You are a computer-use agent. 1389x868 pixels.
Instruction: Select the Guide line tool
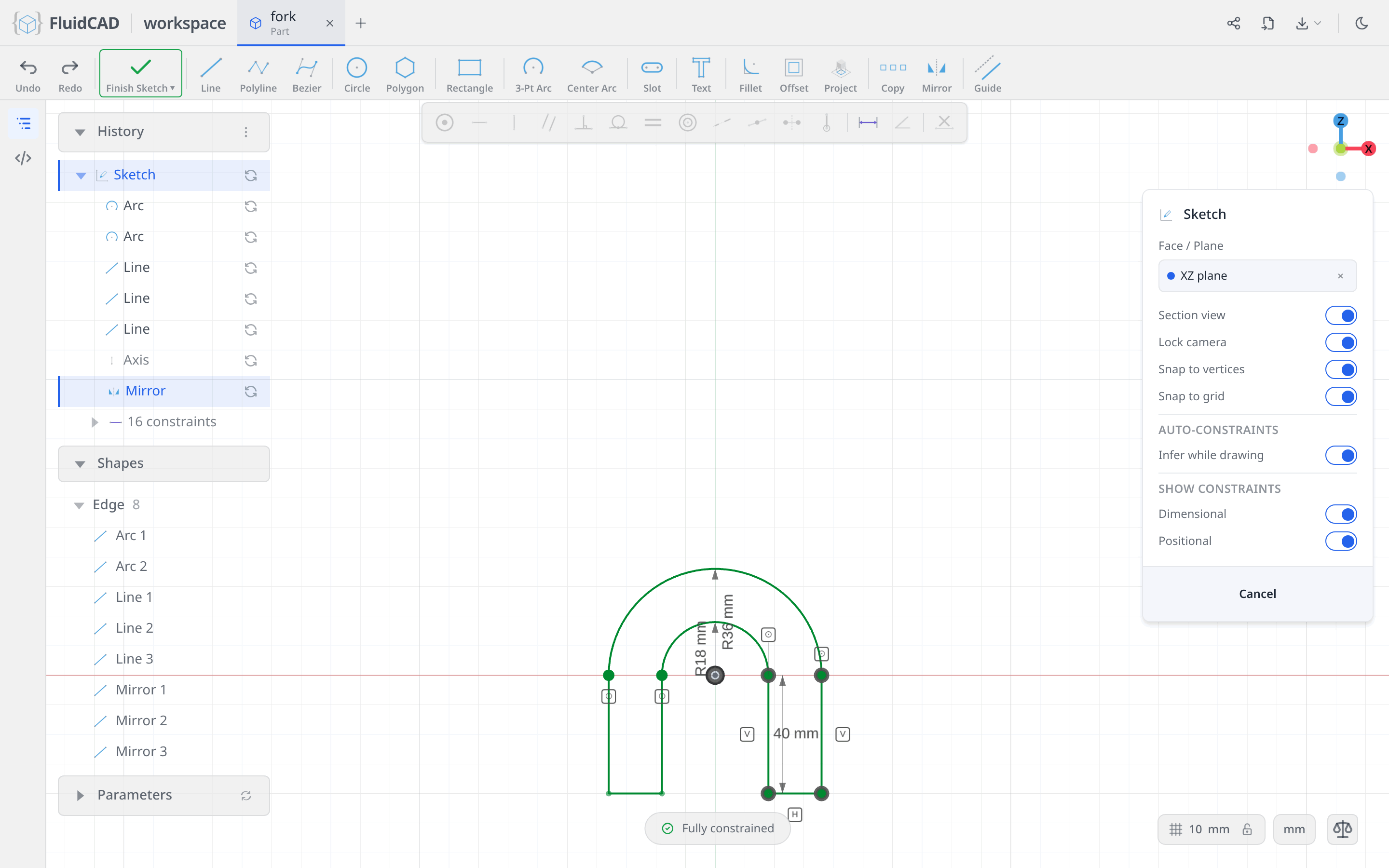point(987,74)
